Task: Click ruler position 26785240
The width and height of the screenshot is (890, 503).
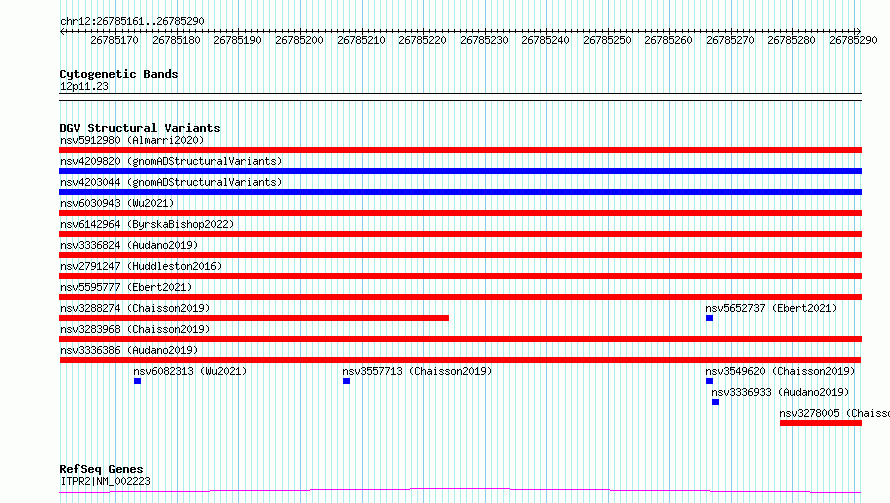Action: tap(545, 40)
